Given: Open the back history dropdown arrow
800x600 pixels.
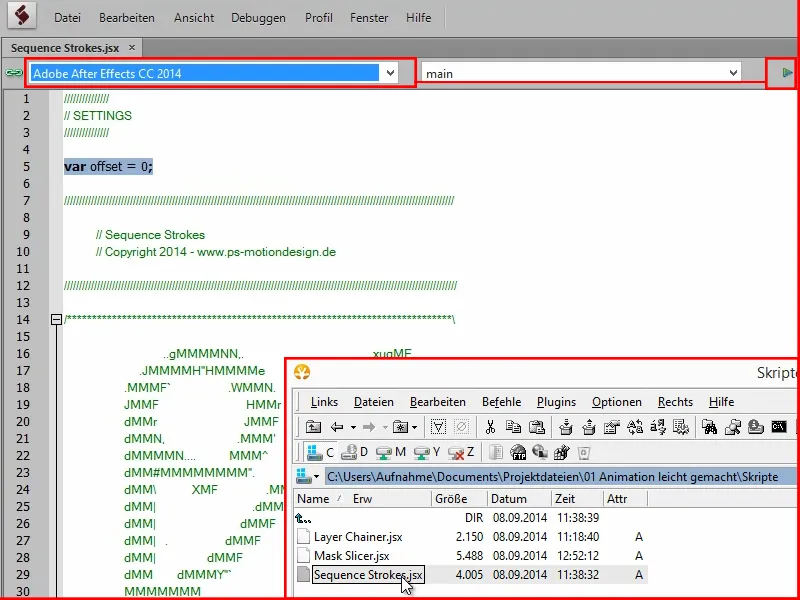Looking at the screenshot, I should (353, 427).
